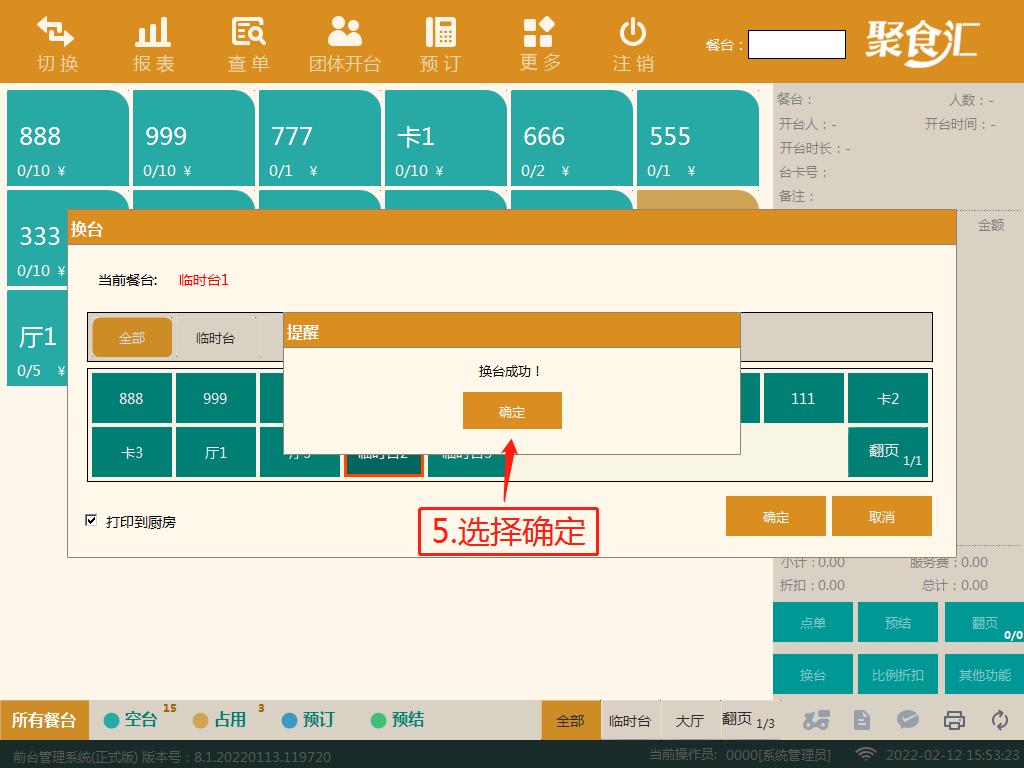Select table 111 in 换台 dialog
This screenshot has height=768, width=1024.
[803, 398]
